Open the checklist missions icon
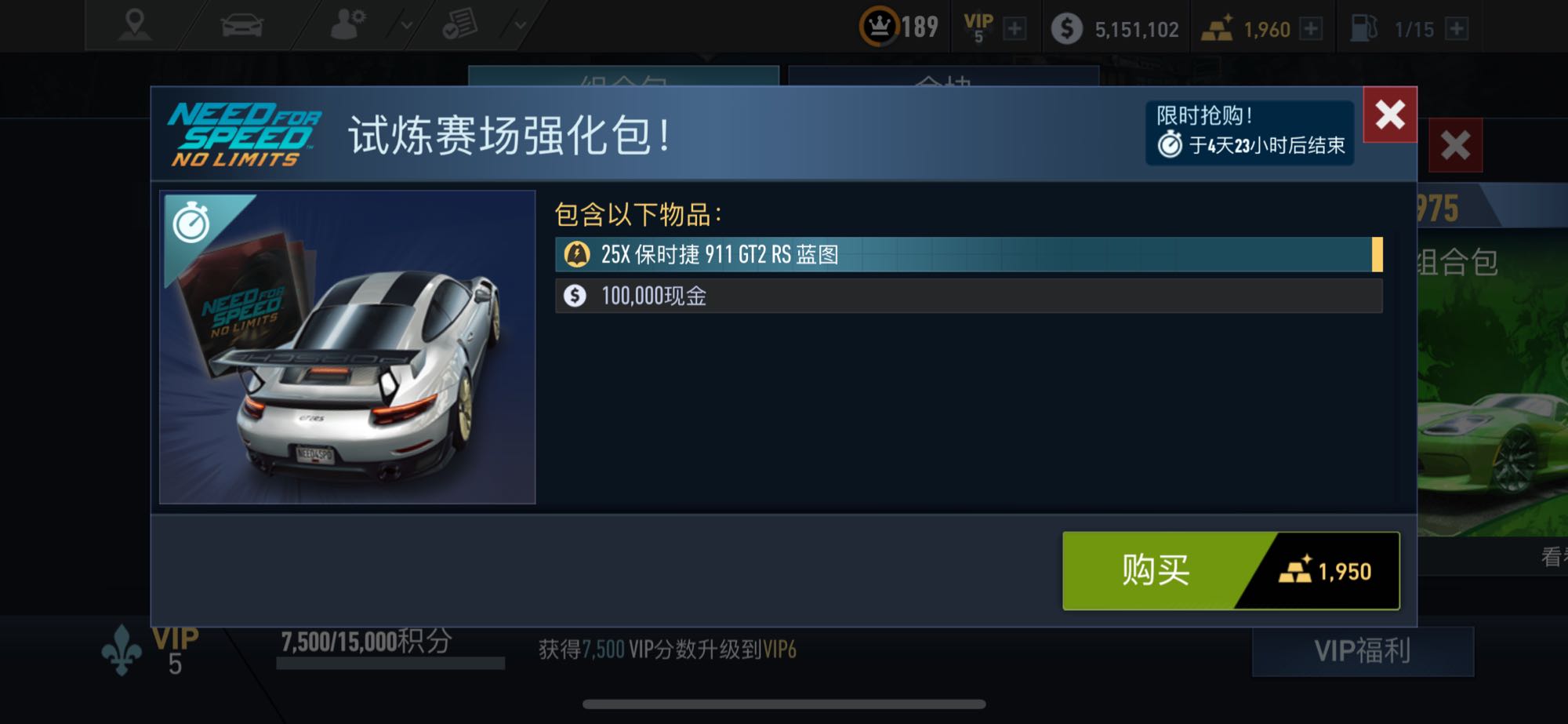The width and height of the screenshot is (1568, 724). point(459,25)
